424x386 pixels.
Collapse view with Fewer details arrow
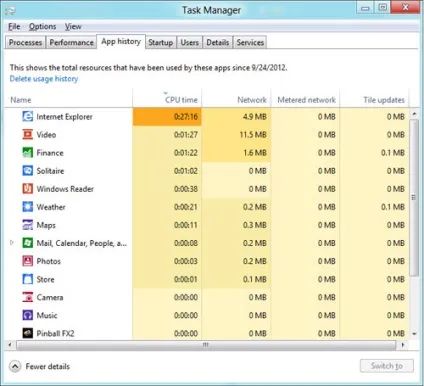click(15, 367)
